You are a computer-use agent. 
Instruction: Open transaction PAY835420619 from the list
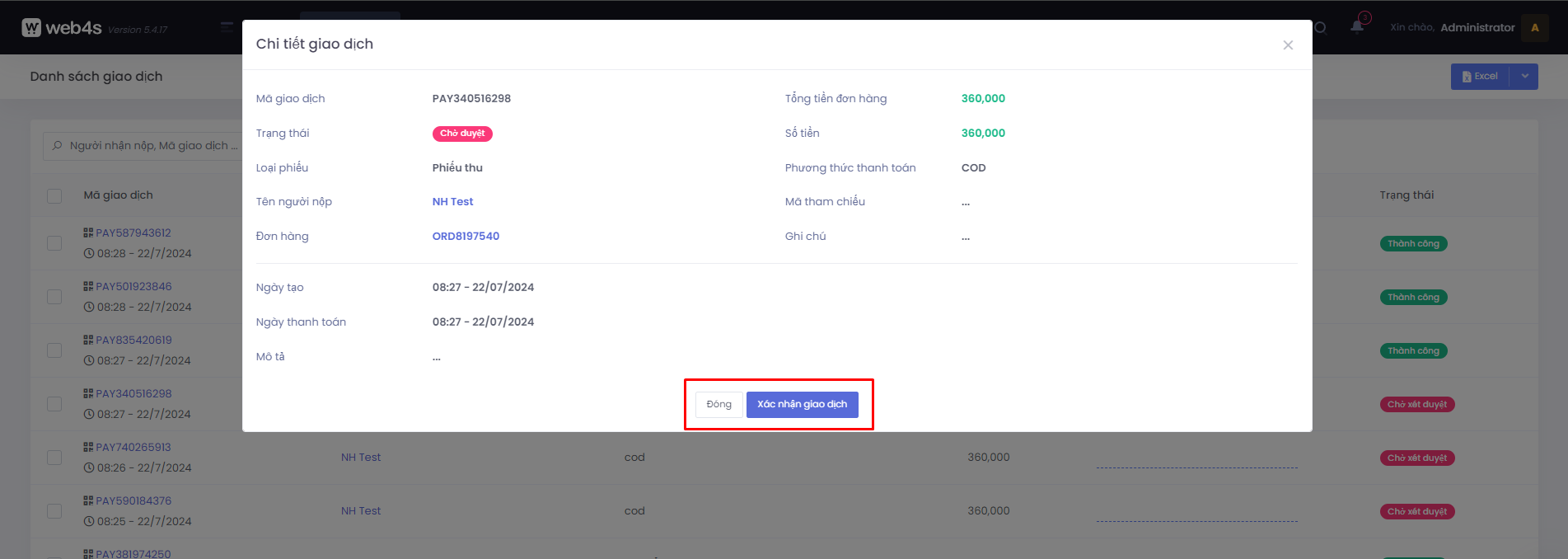pyautogui.click(x=133, y=340)
